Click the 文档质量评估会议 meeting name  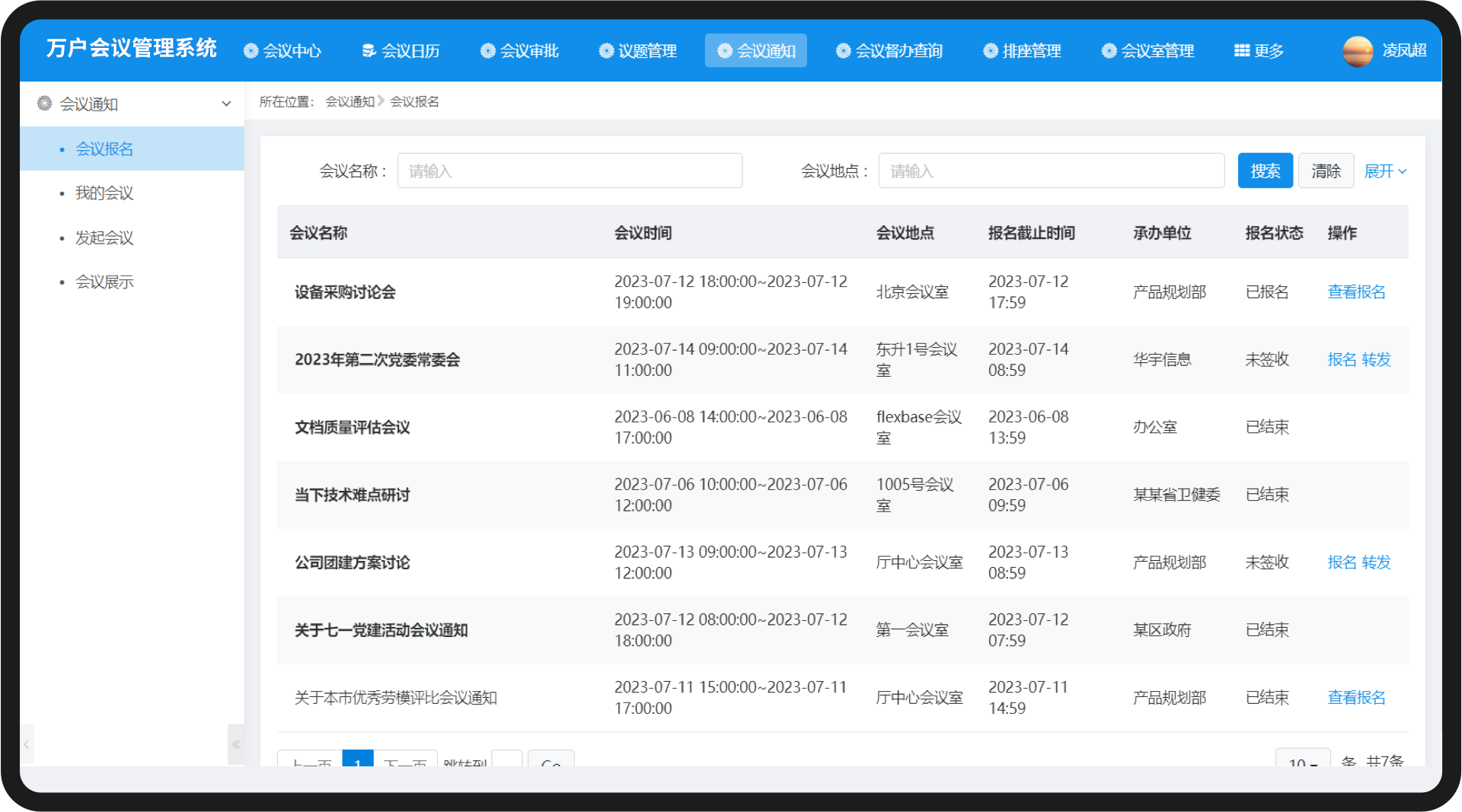coord(352,428)
